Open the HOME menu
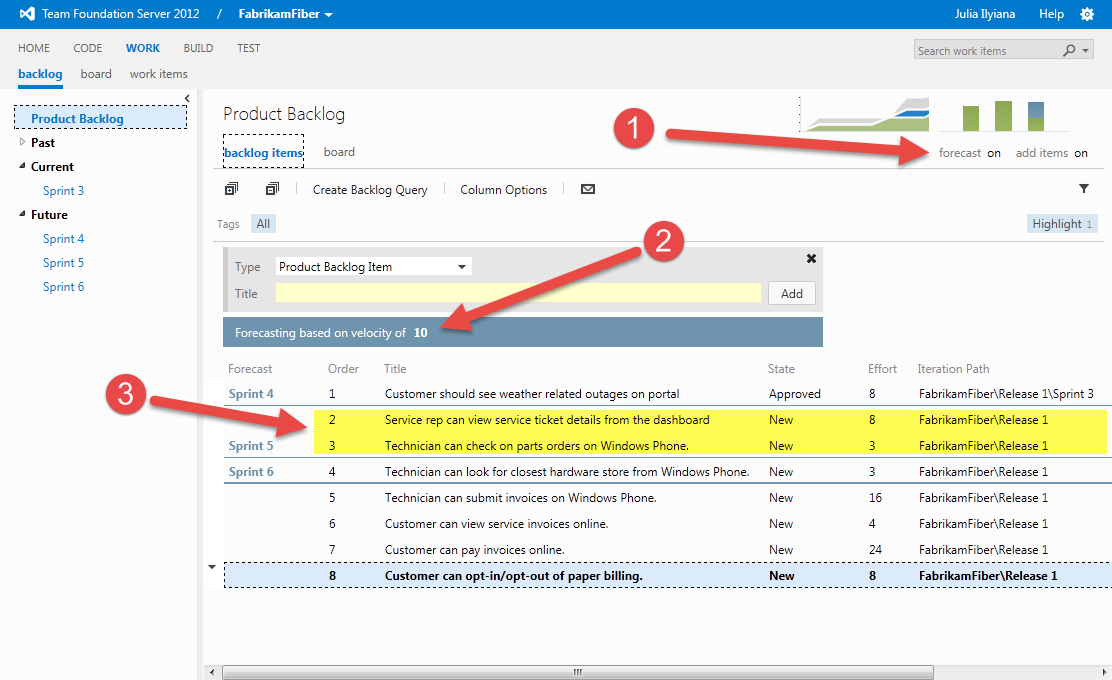This screenshot has height=680, width=1112. (34, 48)
